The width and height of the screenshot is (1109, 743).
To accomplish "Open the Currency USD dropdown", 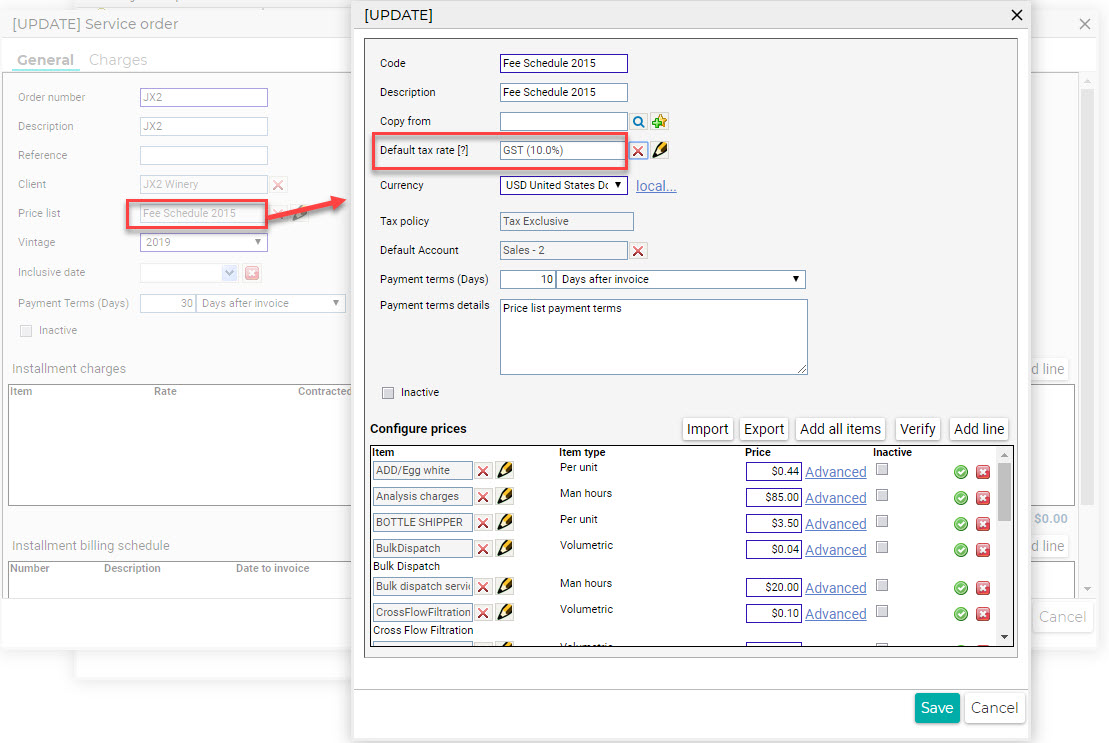I will coord(564,185).
